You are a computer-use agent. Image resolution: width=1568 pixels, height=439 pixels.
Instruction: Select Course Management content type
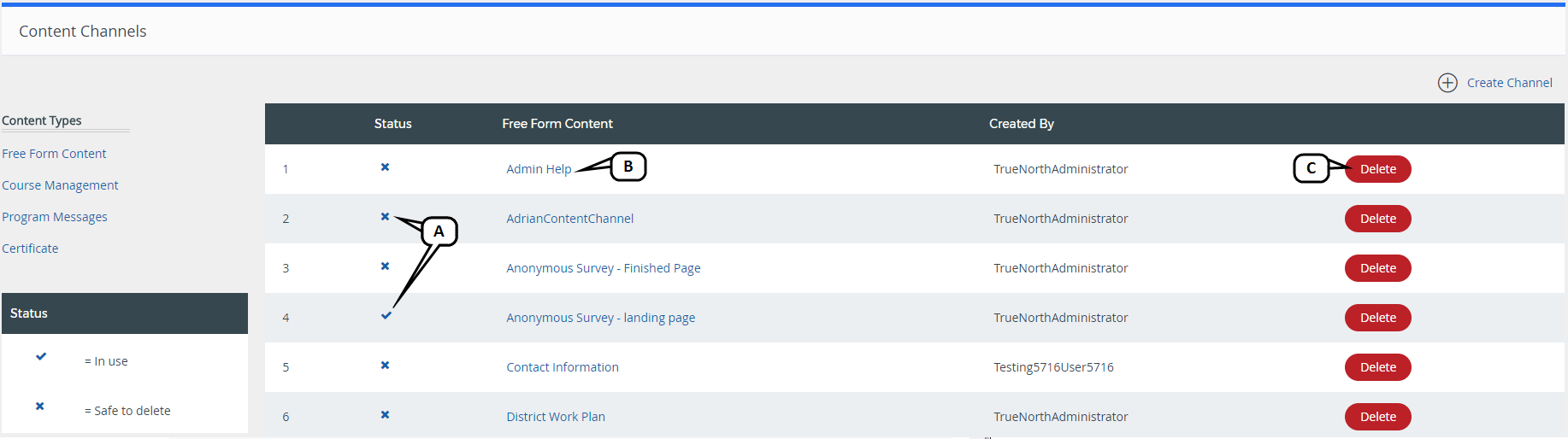coord(60,185)
